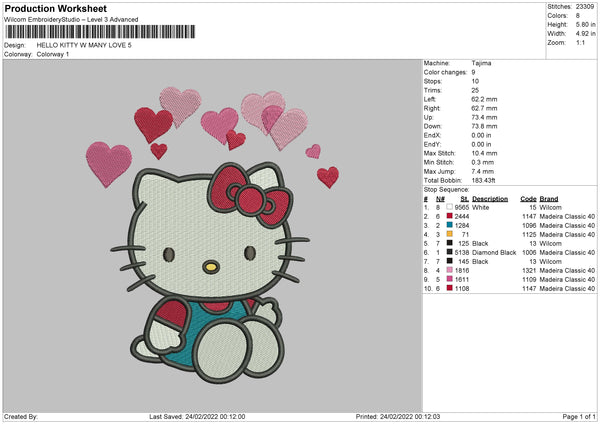
Task: Select the black swatch in stop row 145
Action: coord(449,261)
